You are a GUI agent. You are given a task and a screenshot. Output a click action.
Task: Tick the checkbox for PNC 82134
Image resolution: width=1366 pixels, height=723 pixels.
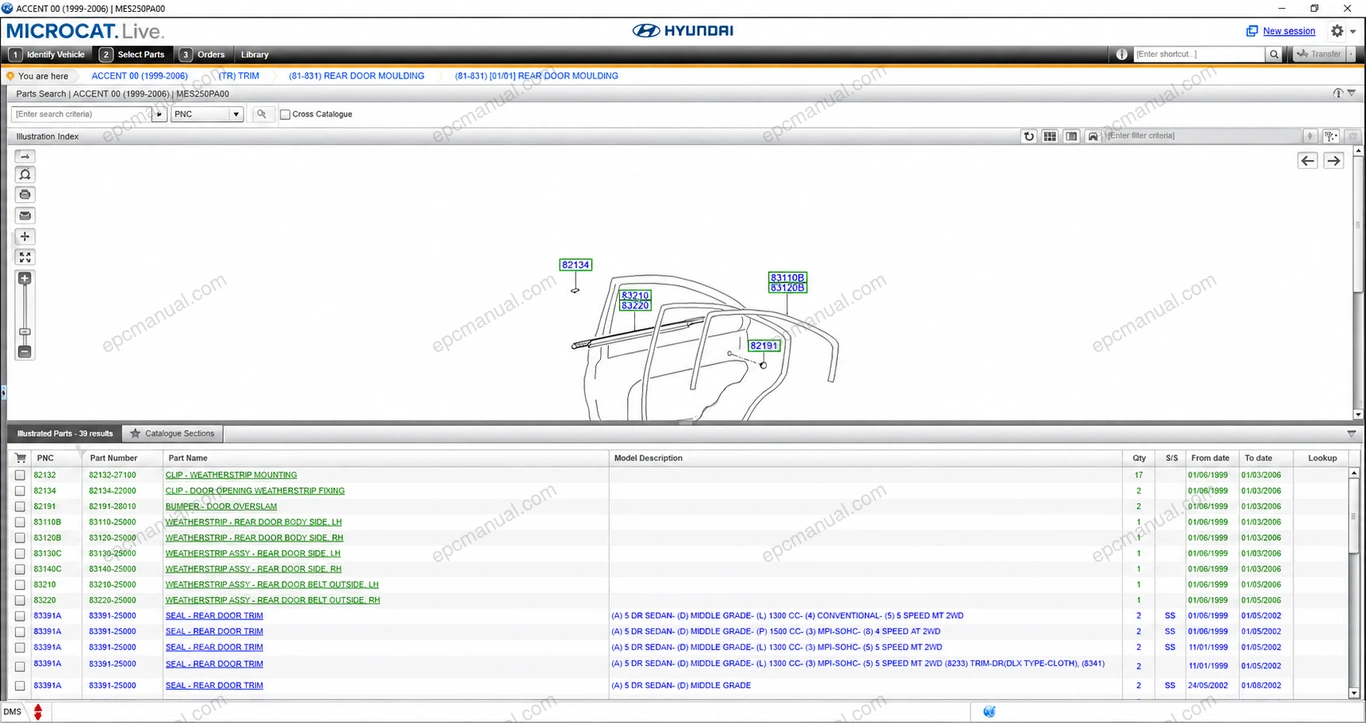[x=20, y=491]
